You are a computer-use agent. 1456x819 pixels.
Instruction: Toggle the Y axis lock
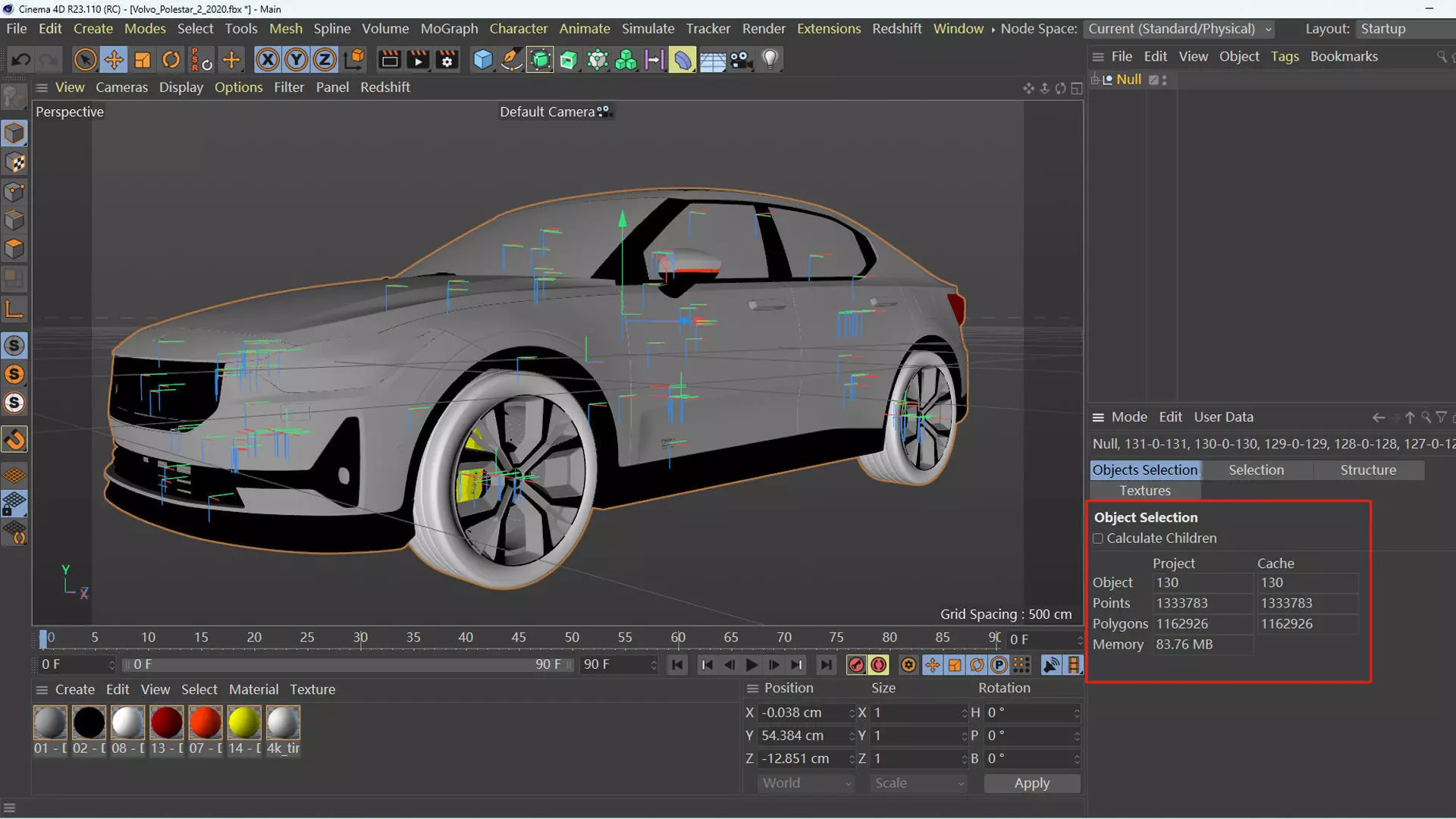click(296, 59)
